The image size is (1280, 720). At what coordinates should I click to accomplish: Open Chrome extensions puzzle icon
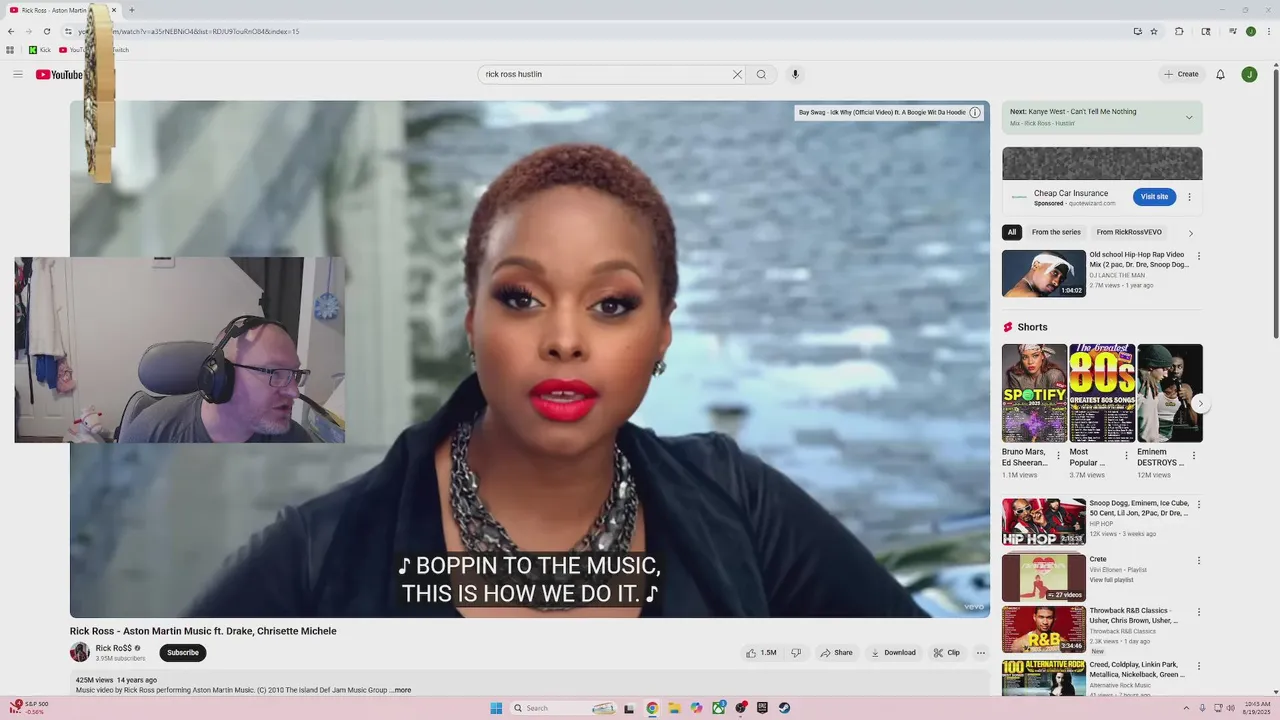pyautogui.click(x=1179, y=31)
